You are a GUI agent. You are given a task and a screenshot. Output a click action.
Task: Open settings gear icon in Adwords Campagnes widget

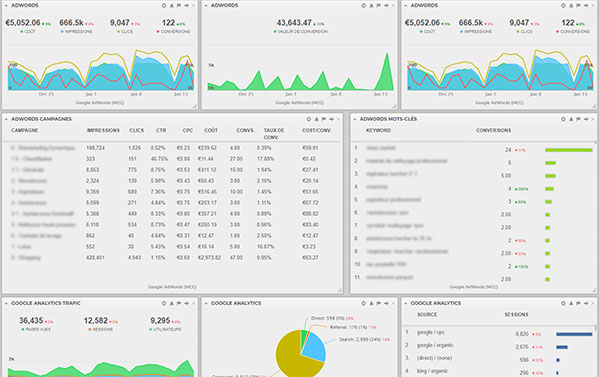pos(309,119)
